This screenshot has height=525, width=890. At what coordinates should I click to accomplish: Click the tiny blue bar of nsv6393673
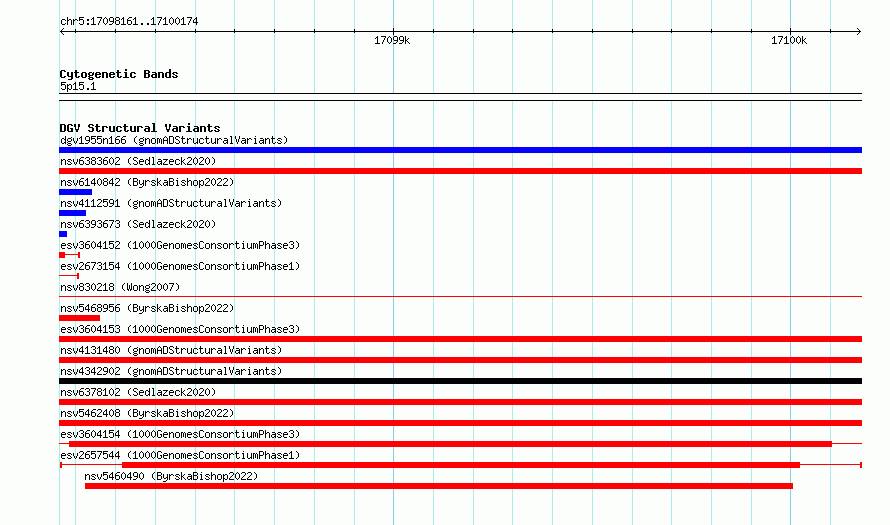63,234
